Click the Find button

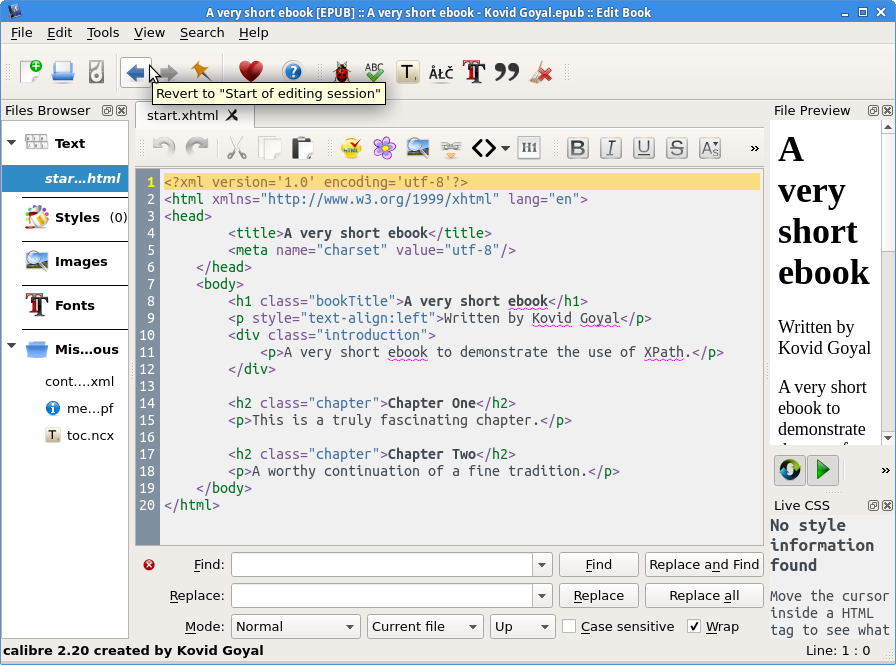[598, 565]
